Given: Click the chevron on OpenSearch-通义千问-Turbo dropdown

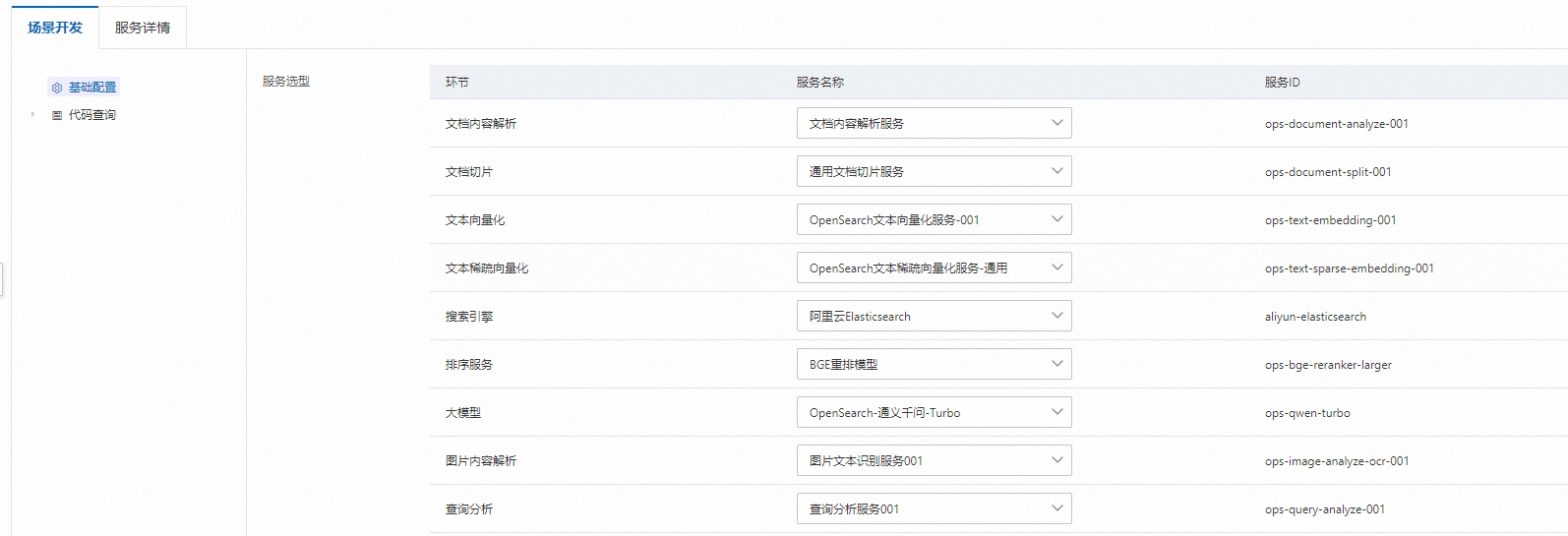Looking at the screenshot, I should 1057,412.
